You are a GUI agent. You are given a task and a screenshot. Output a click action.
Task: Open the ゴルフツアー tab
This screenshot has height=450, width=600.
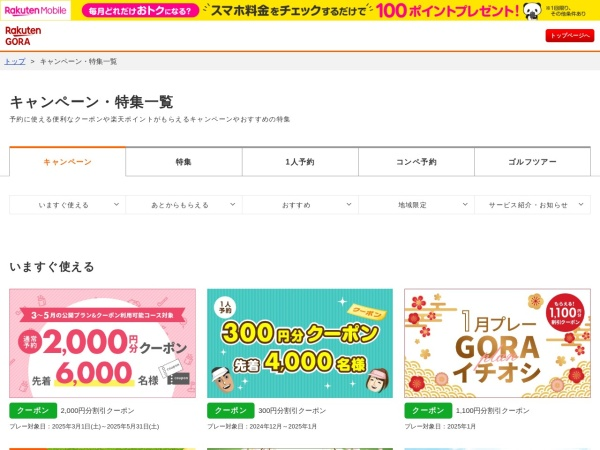tap(532, 162)
